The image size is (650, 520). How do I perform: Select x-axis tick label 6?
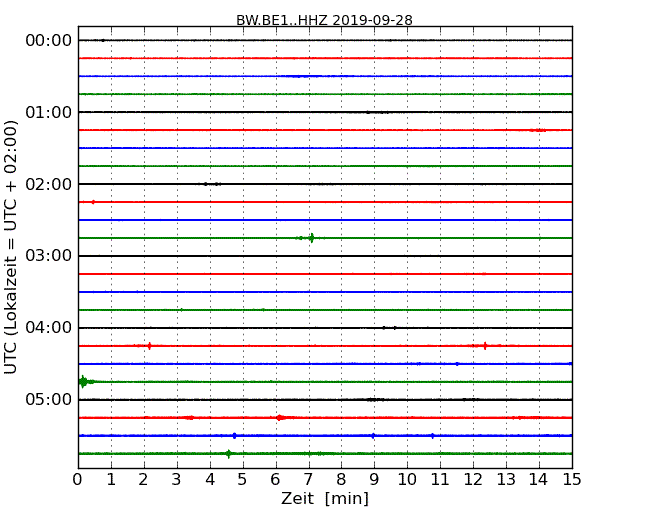276,479
